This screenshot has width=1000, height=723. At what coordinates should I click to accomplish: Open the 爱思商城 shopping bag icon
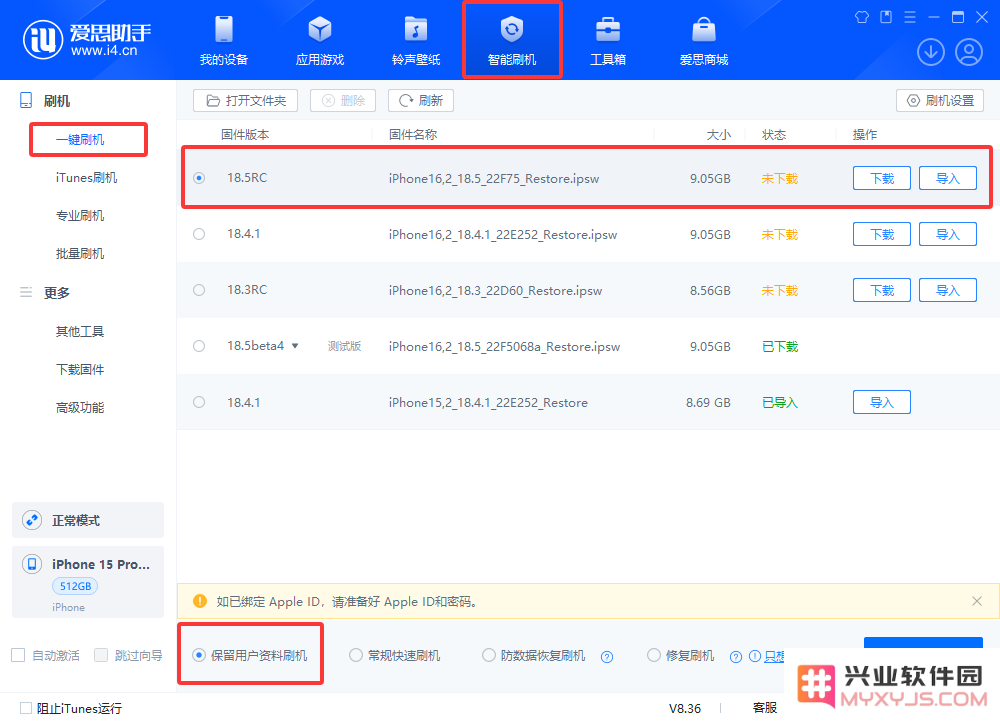(x=704, y=29)
